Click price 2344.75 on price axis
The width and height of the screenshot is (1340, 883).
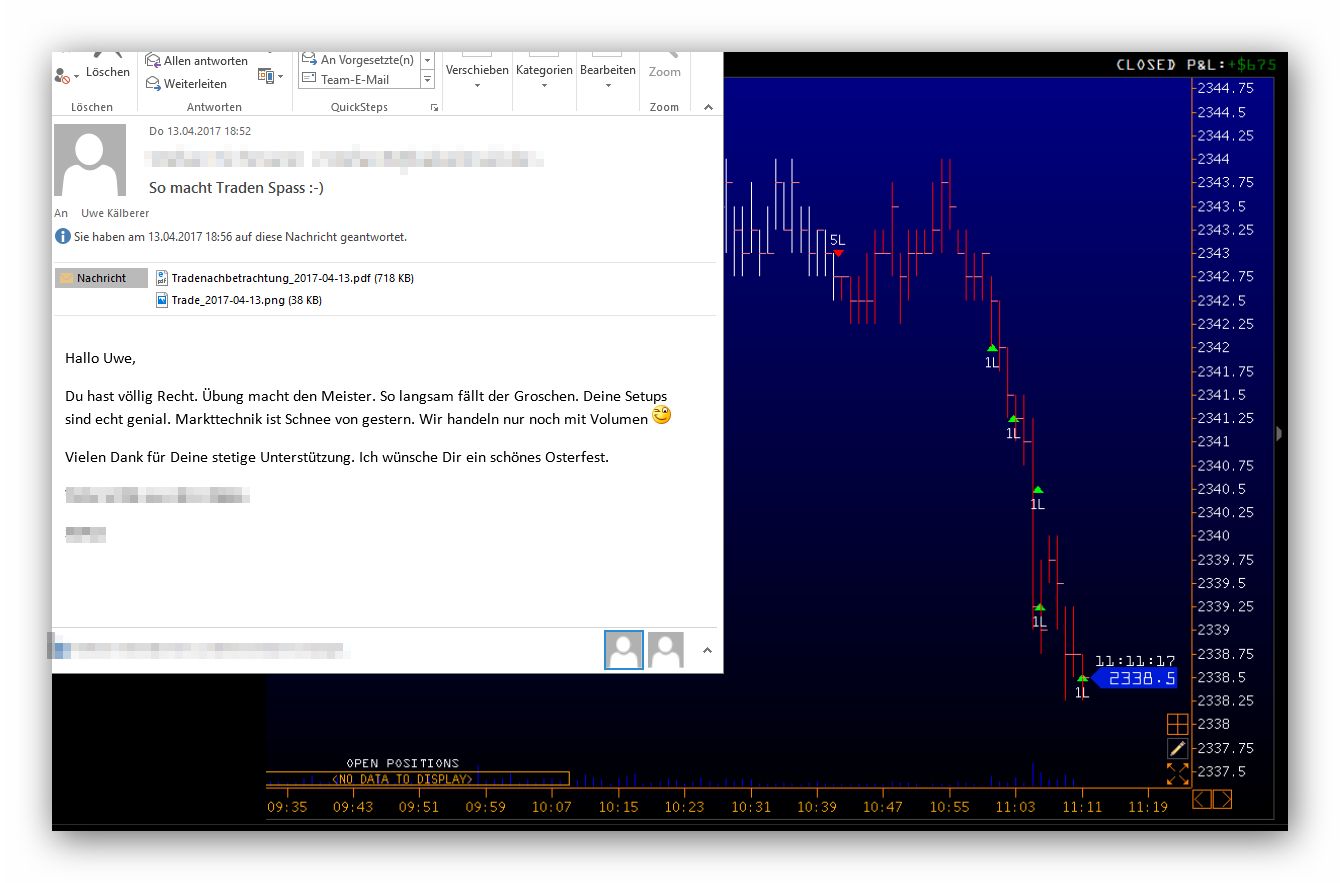1225,88
